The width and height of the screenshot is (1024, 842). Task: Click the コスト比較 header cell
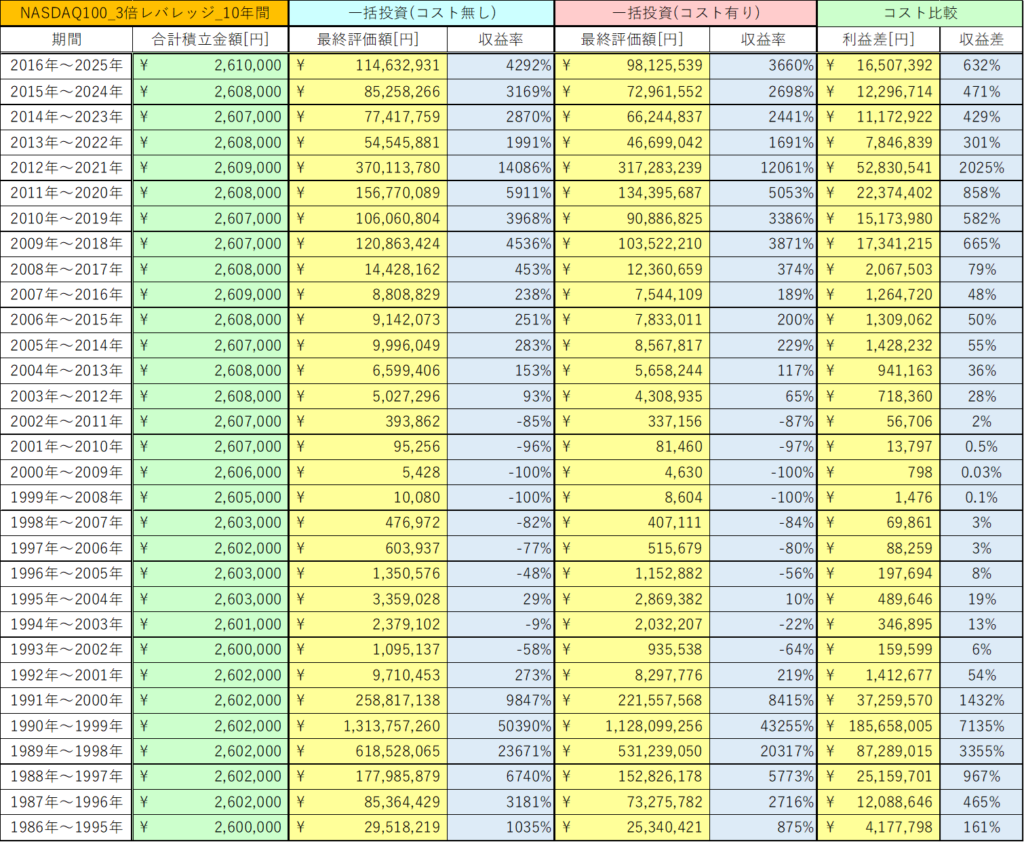click(920, 13)
